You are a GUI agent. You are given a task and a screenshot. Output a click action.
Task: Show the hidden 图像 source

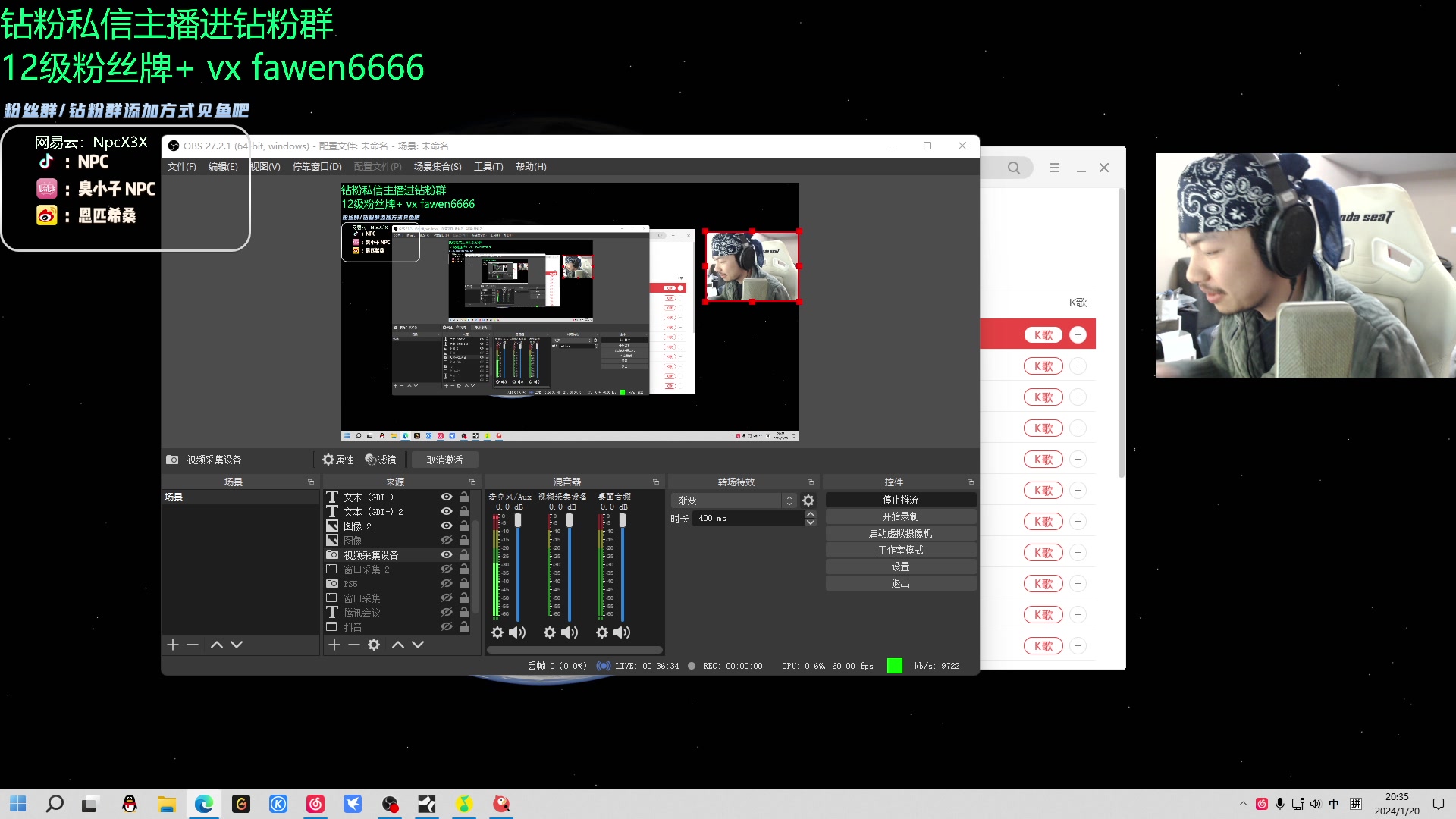click(447, 540)
